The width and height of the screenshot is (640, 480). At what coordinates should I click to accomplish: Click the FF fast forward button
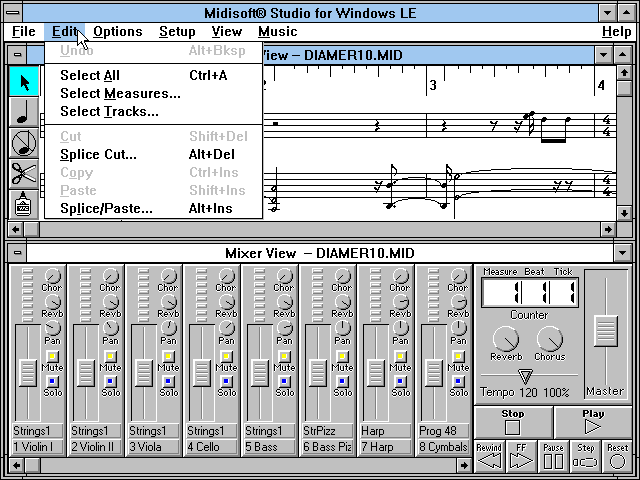(x=521, y=456)
